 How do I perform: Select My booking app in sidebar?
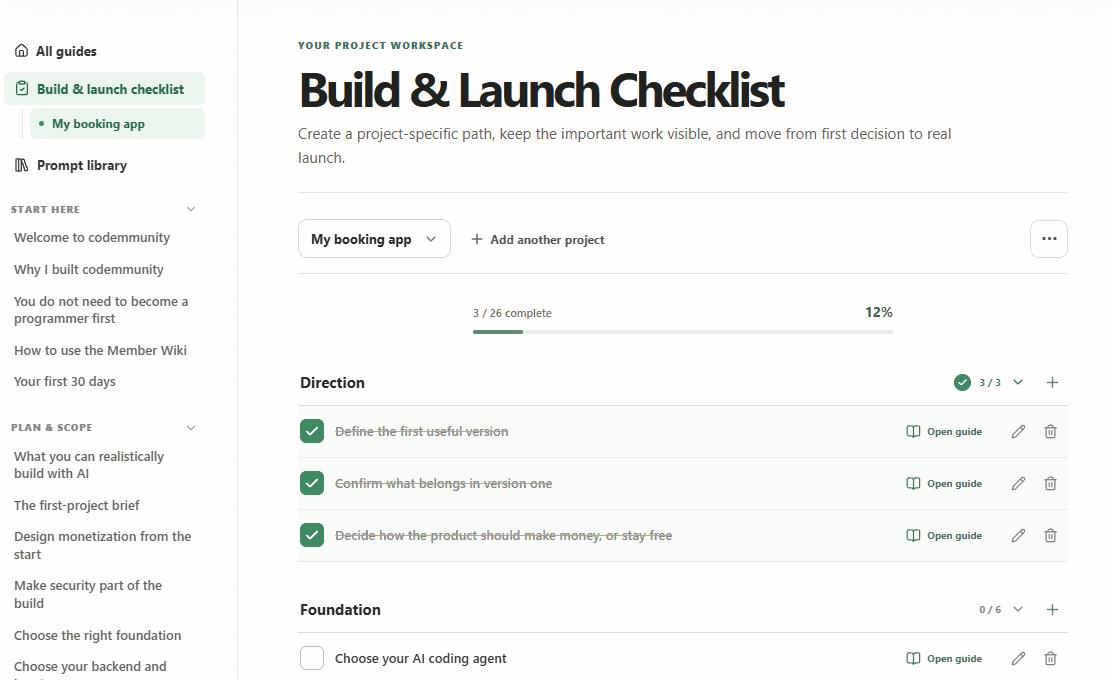pyautogui.click(x=117, y=124)
